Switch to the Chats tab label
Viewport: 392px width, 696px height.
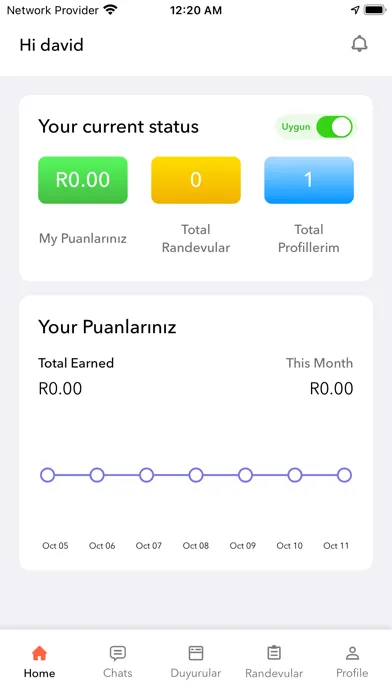(118, 673)
